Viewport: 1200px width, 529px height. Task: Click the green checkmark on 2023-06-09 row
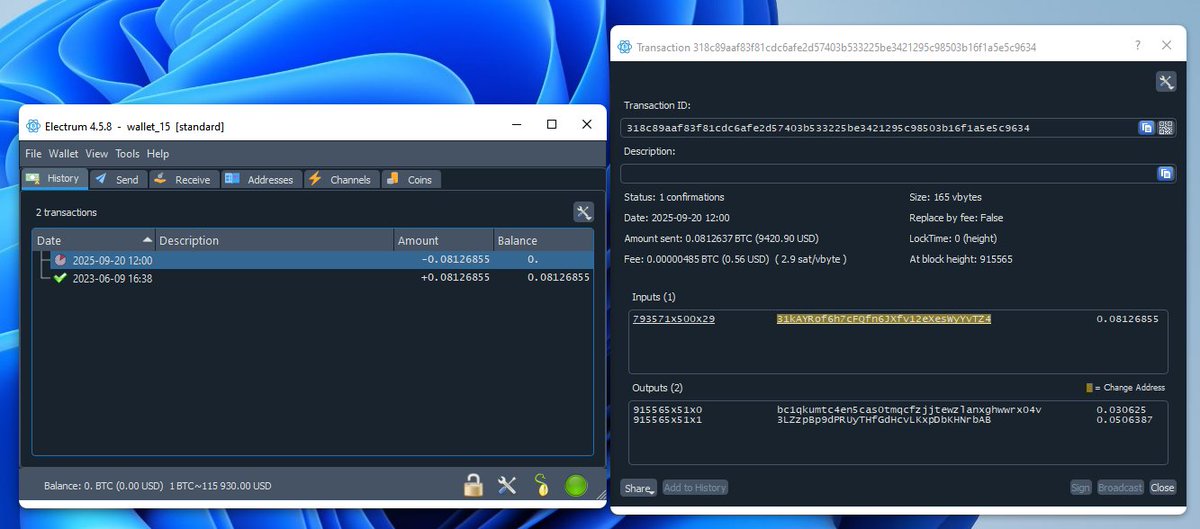(x=61, y=278)
